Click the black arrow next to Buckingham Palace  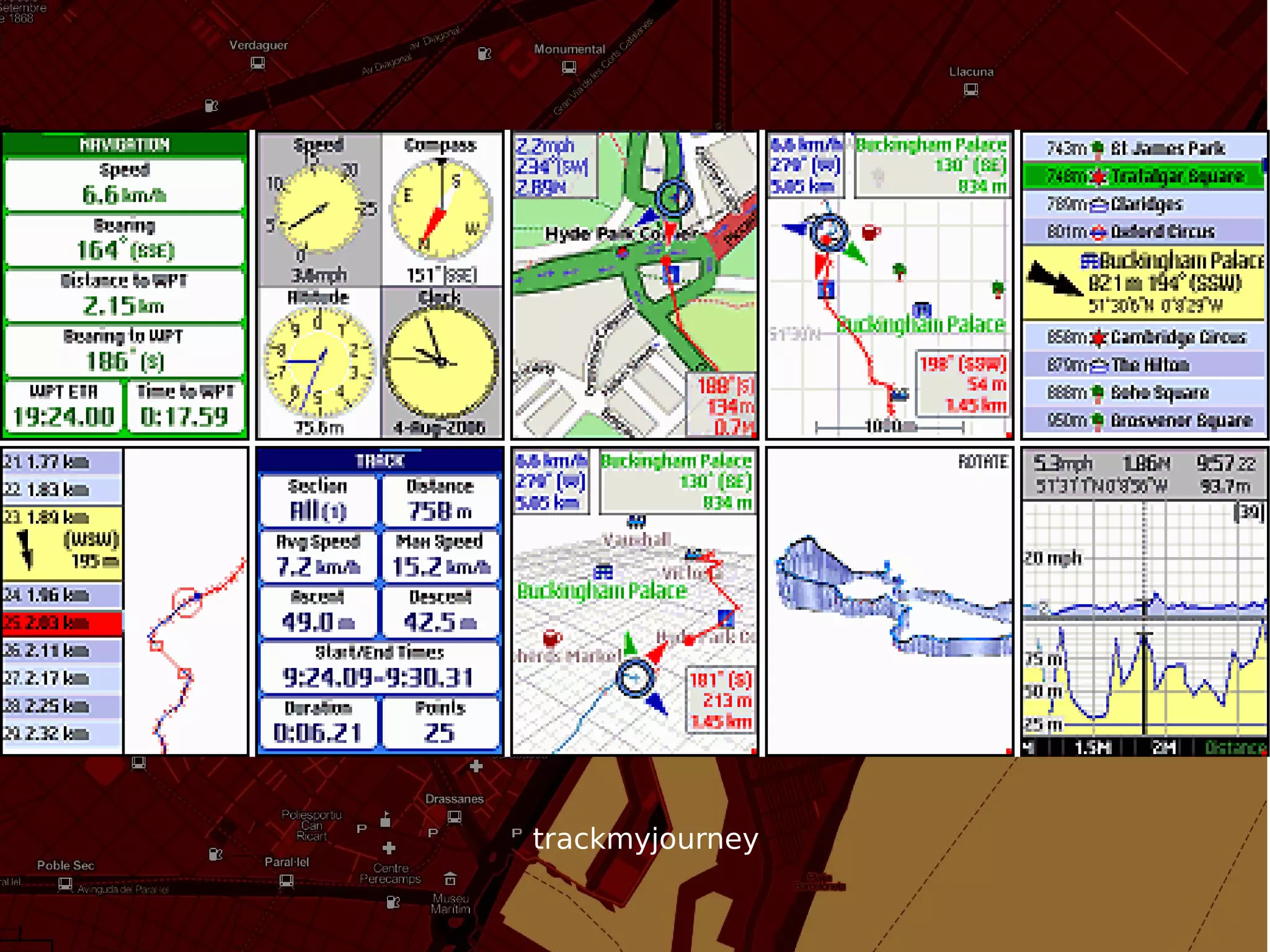click(x=1054, y=280)
